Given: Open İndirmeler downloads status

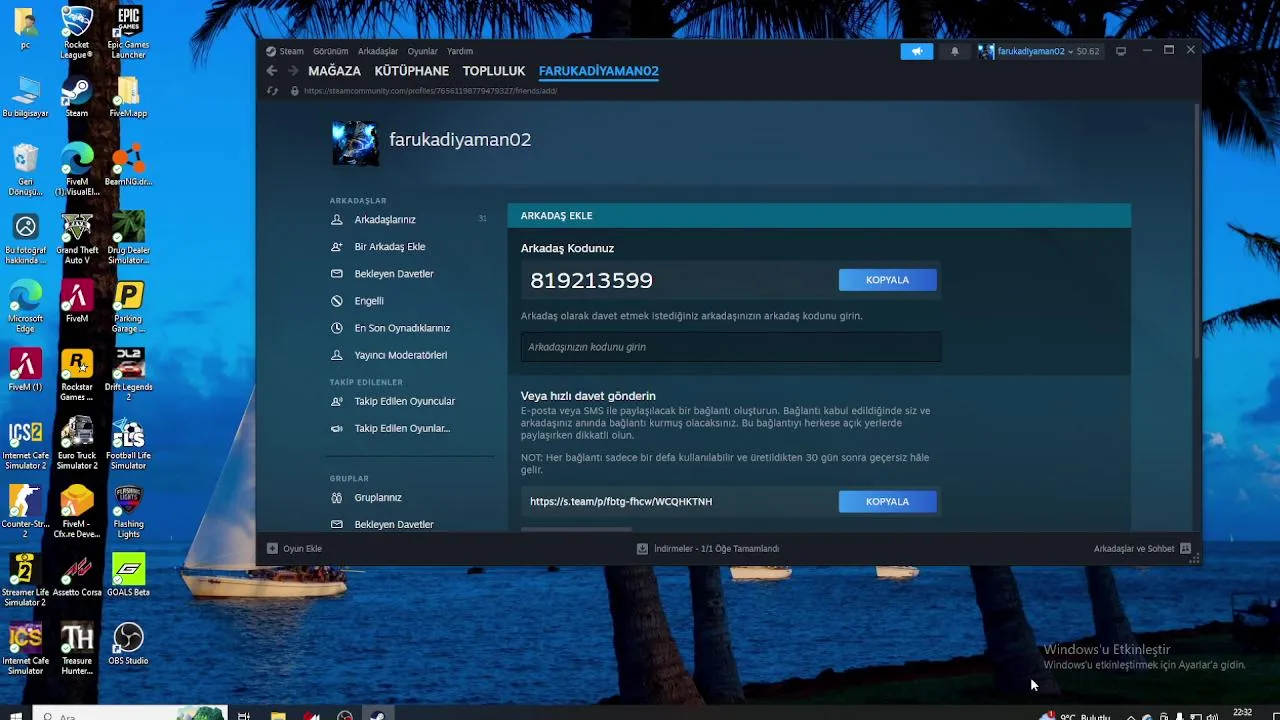Looking at the screenshot, I should click(x=708, y=548).
